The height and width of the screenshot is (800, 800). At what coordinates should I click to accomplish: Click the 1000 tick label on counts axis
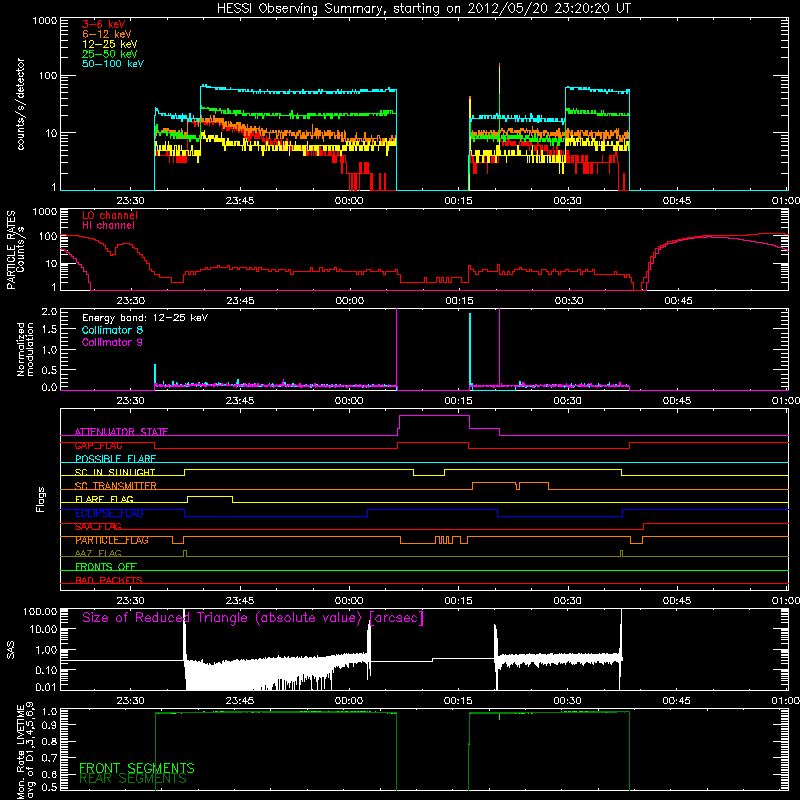tap(44, 21)
